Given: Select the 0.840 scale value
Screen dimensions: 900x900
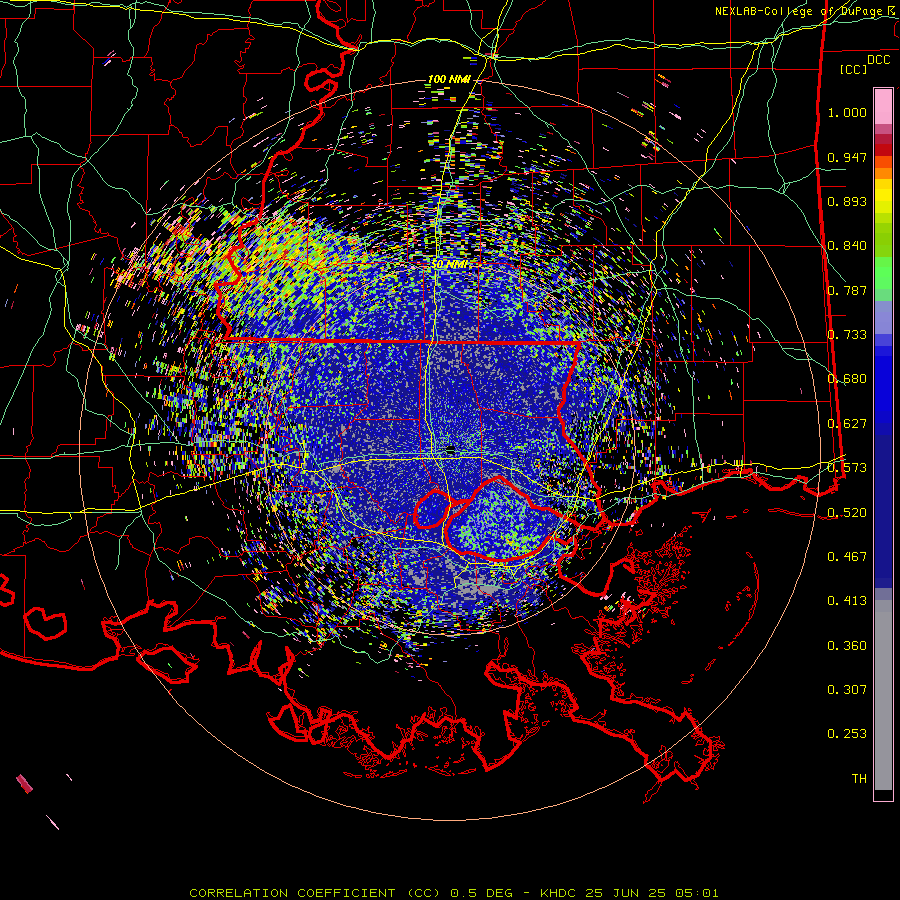Looking at the screenshot, I should (847, 246).
